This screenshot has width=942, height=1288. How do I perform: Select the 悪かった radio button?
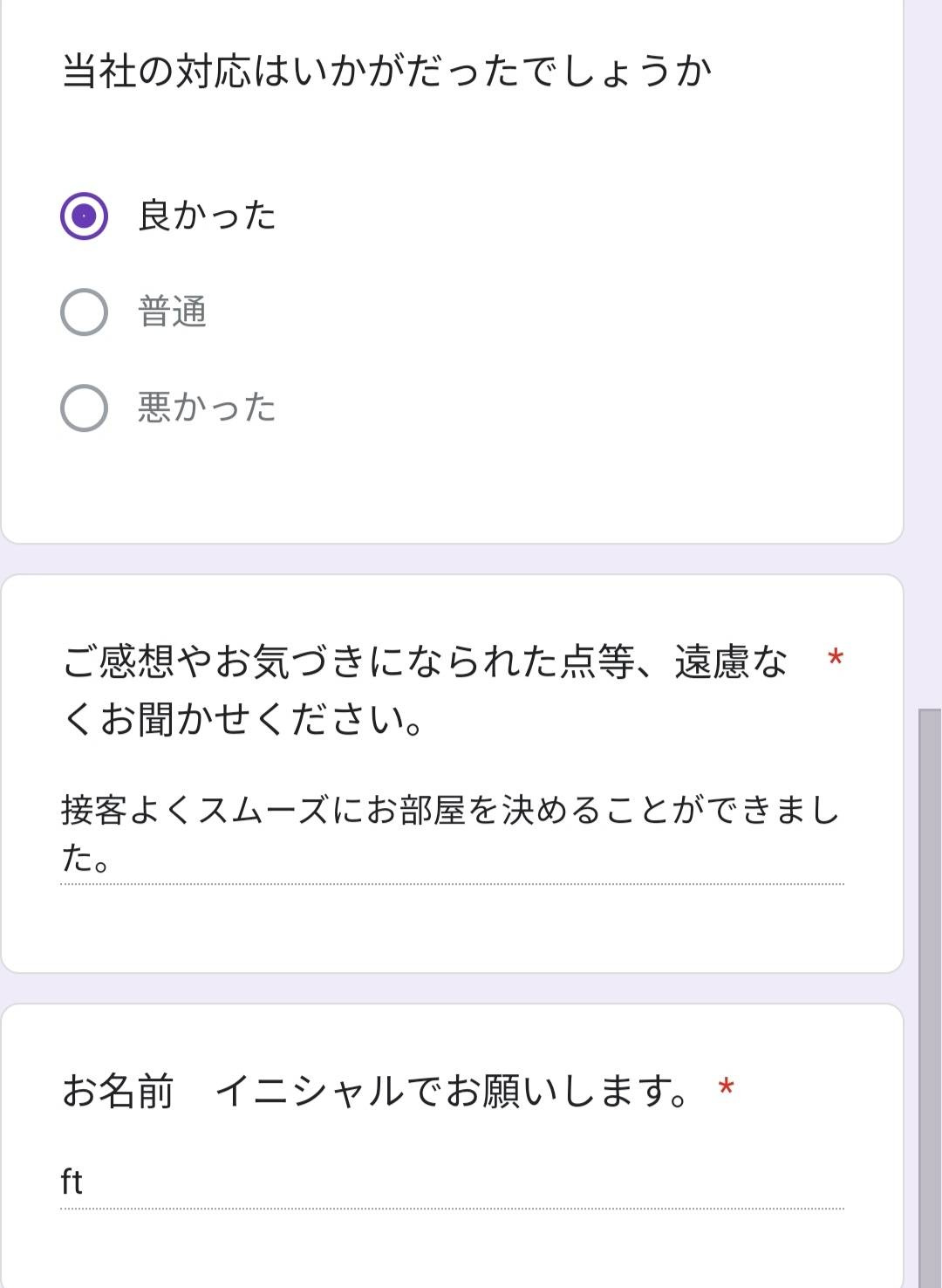(84, 408)
